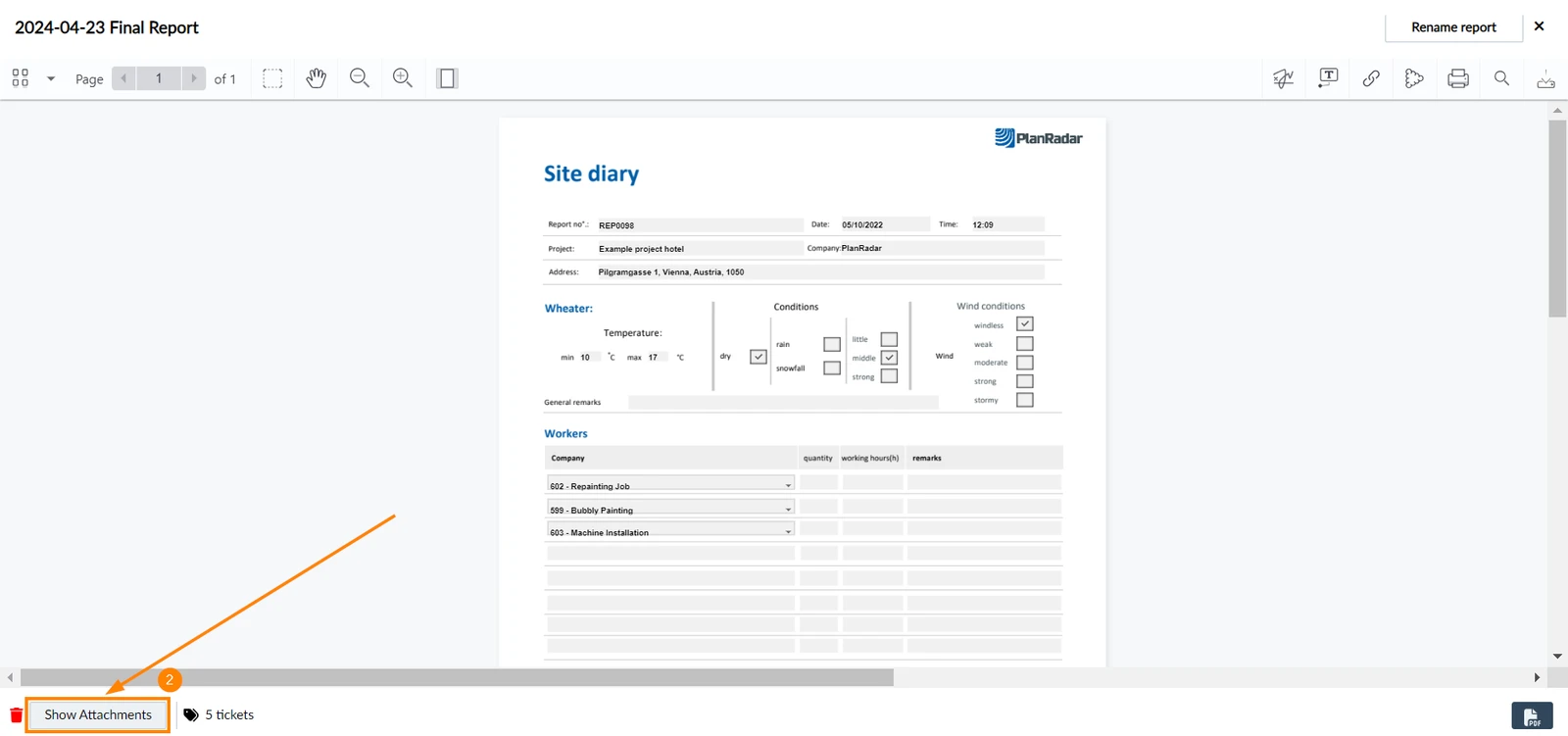Open the 603 - Machine Installation dropdown
Screen dimensions: 1568x736
point(670,531)
